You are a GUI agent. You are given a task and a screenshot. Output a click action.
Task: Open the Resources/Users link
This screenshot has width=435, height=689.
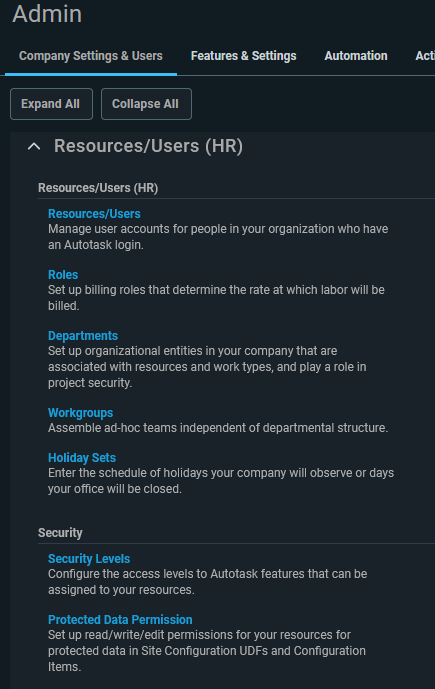(94, 214)
